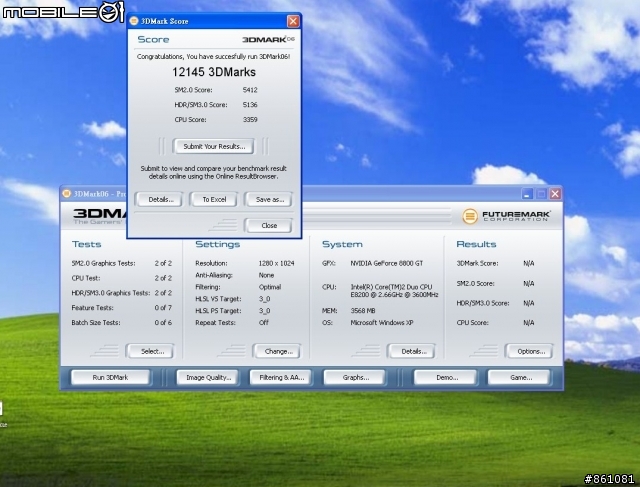Click CPU Score value 3359
Screen dimensions: 640x487
[250, 120]
